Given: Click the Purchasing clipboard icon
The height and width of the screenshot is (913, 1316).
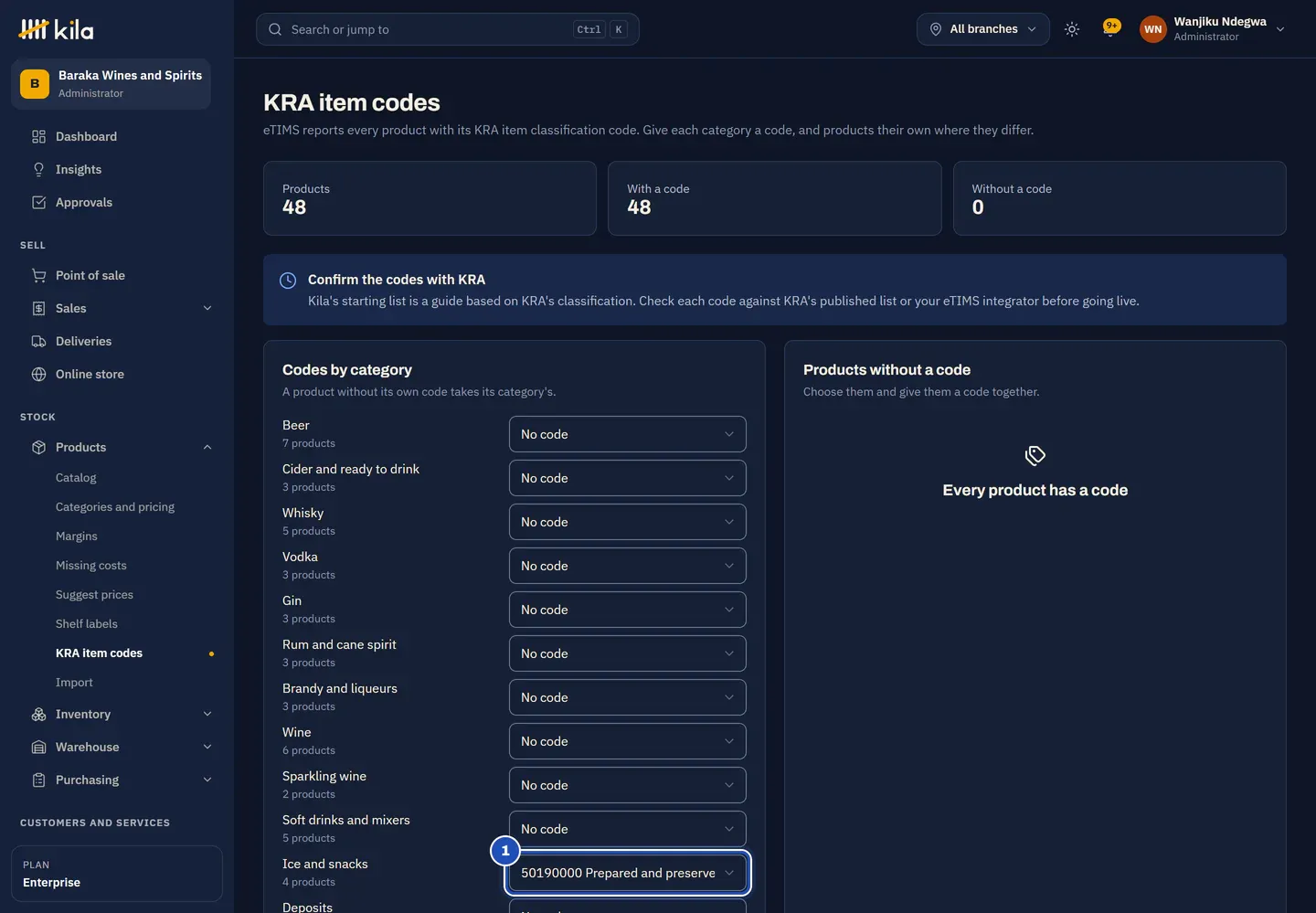Looking at the screenshot, I should [38, 780].
